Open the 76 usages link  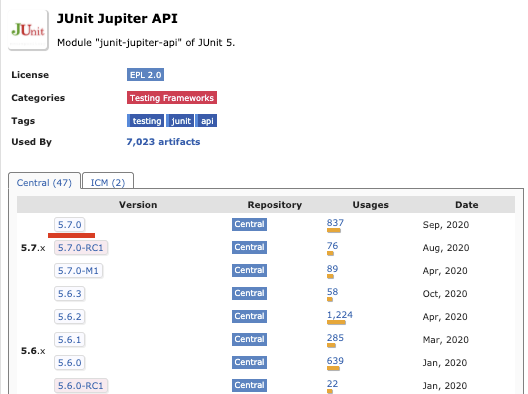[x=332, y=246]
